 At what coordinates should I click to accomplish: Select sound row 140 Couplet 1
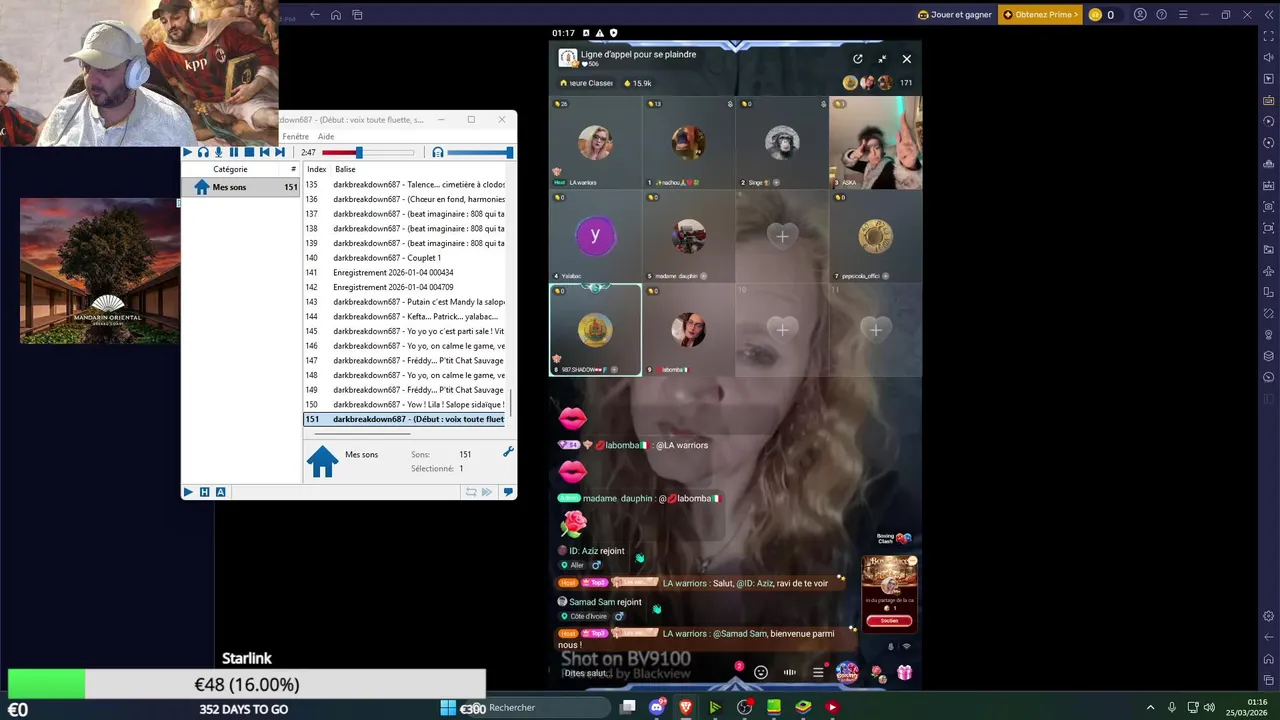(x=406, y=258)
